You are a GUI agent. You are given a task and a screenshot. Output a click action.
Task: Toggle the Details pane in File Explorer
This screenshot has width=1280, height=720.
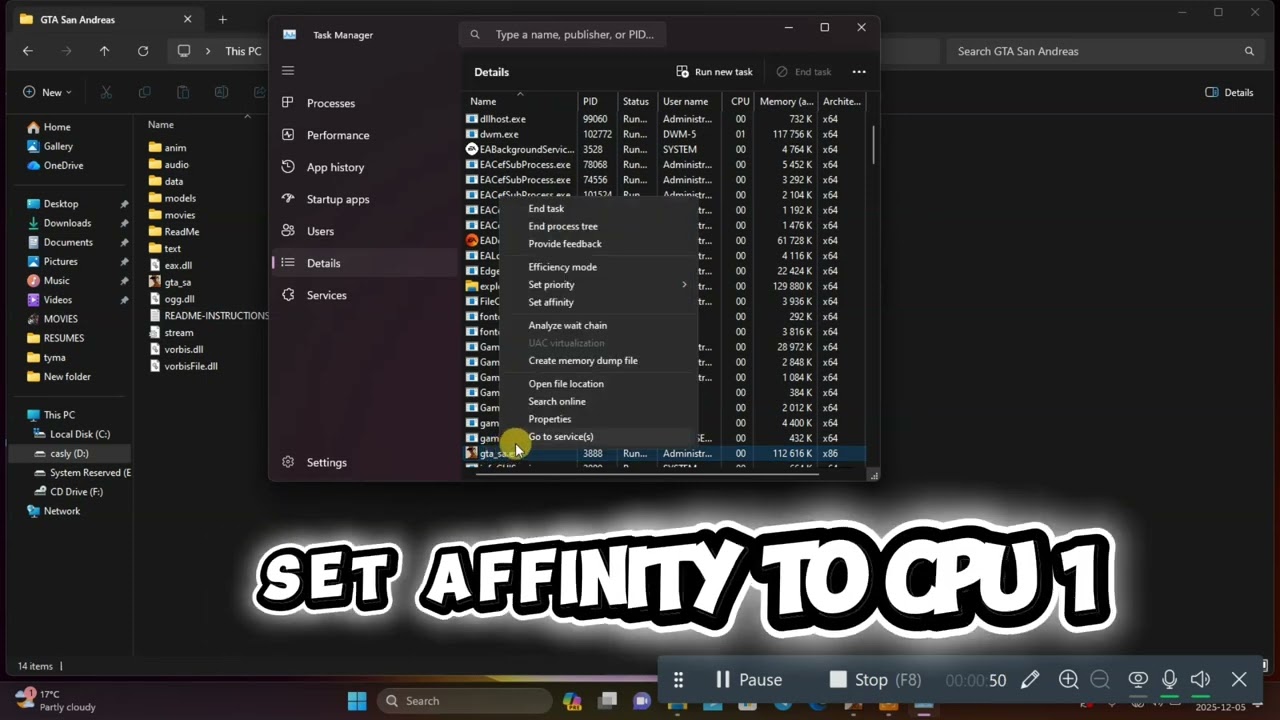pos(1229,92)
